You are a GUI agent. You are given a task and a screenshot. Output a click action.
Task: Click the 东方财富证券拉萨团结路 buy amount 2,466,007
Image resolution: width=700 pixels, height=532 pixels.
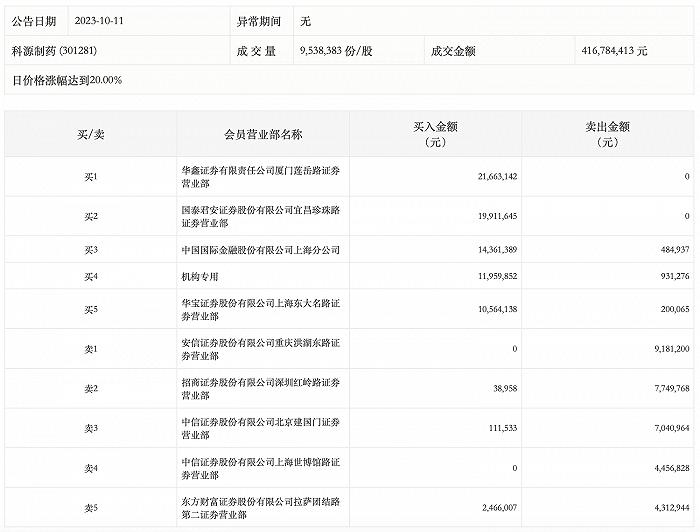click(x=490, y=508)
